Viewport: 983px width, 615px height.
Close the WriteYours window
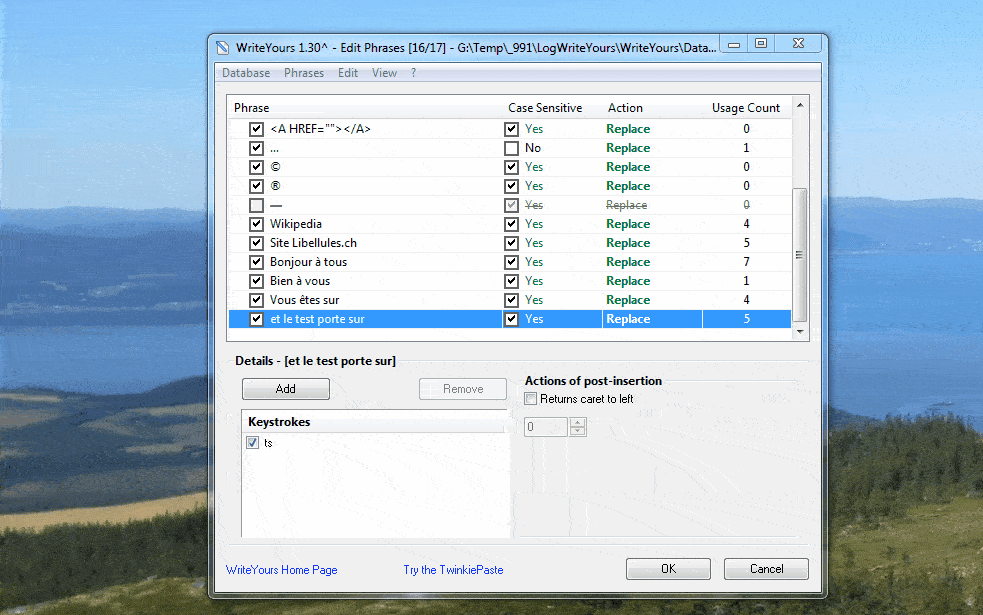click(x=798, y=43)
